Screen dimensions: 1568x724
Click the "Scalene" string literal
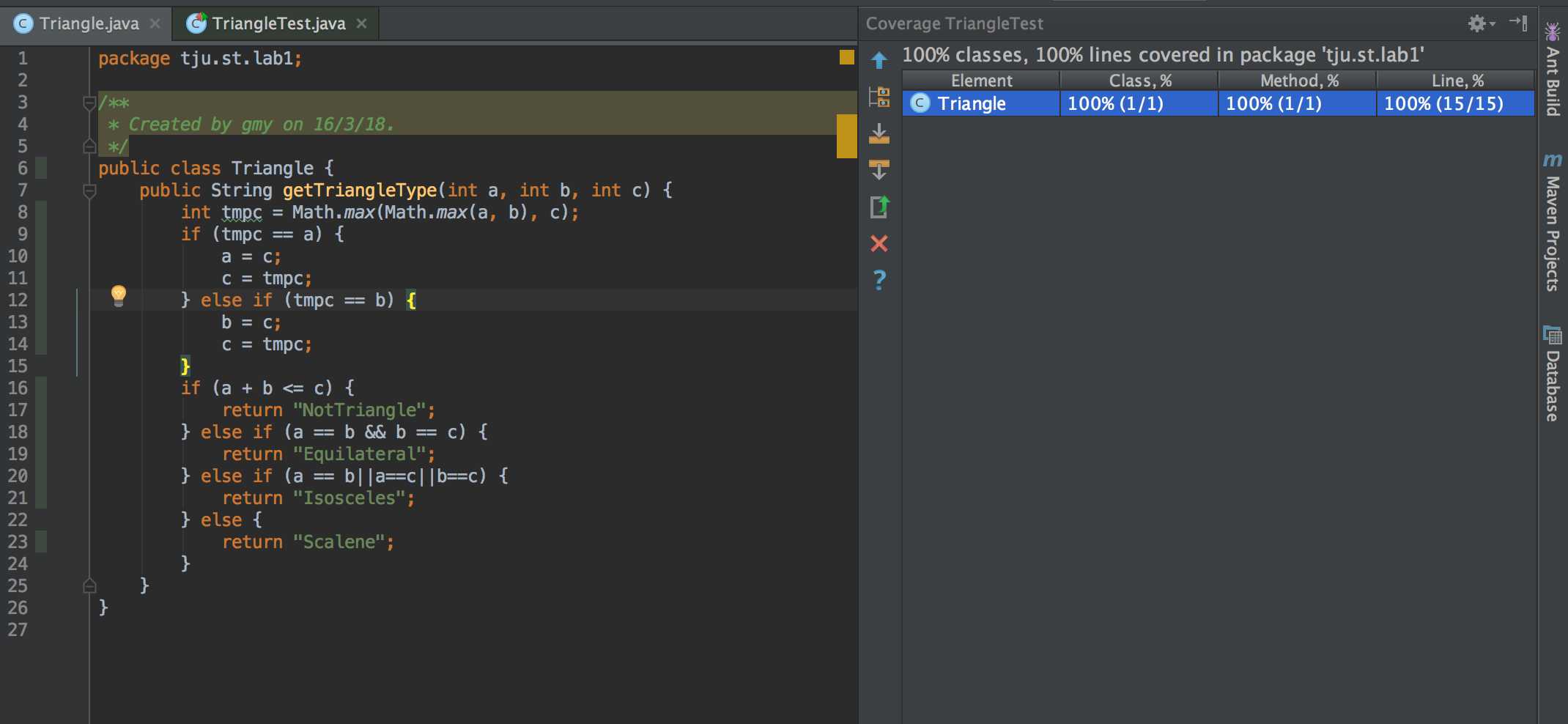tap(339, 542)
